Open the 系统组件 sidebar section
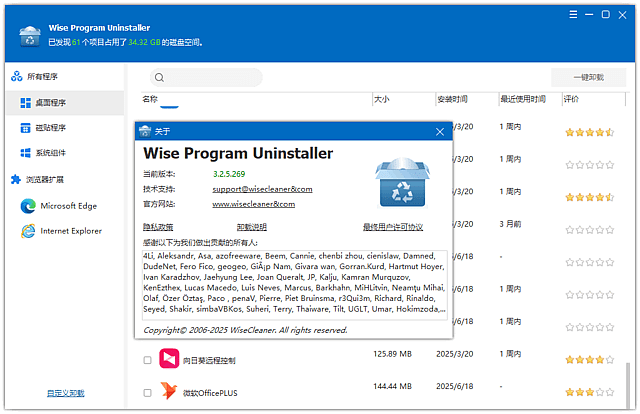 click(x=46, y=153)
